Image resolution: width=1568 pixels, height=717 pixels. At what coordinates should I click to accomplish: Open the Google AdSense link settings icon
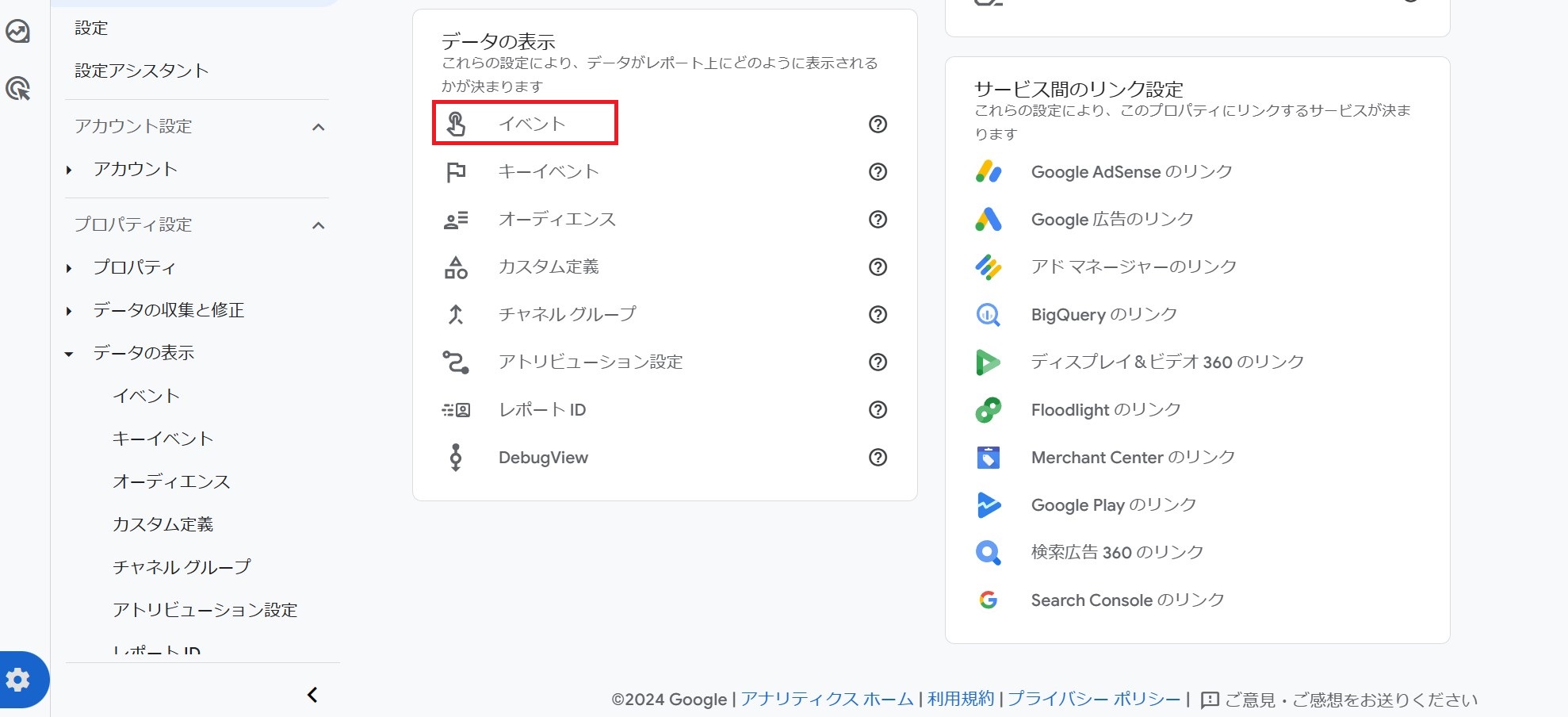coord(989,171)
